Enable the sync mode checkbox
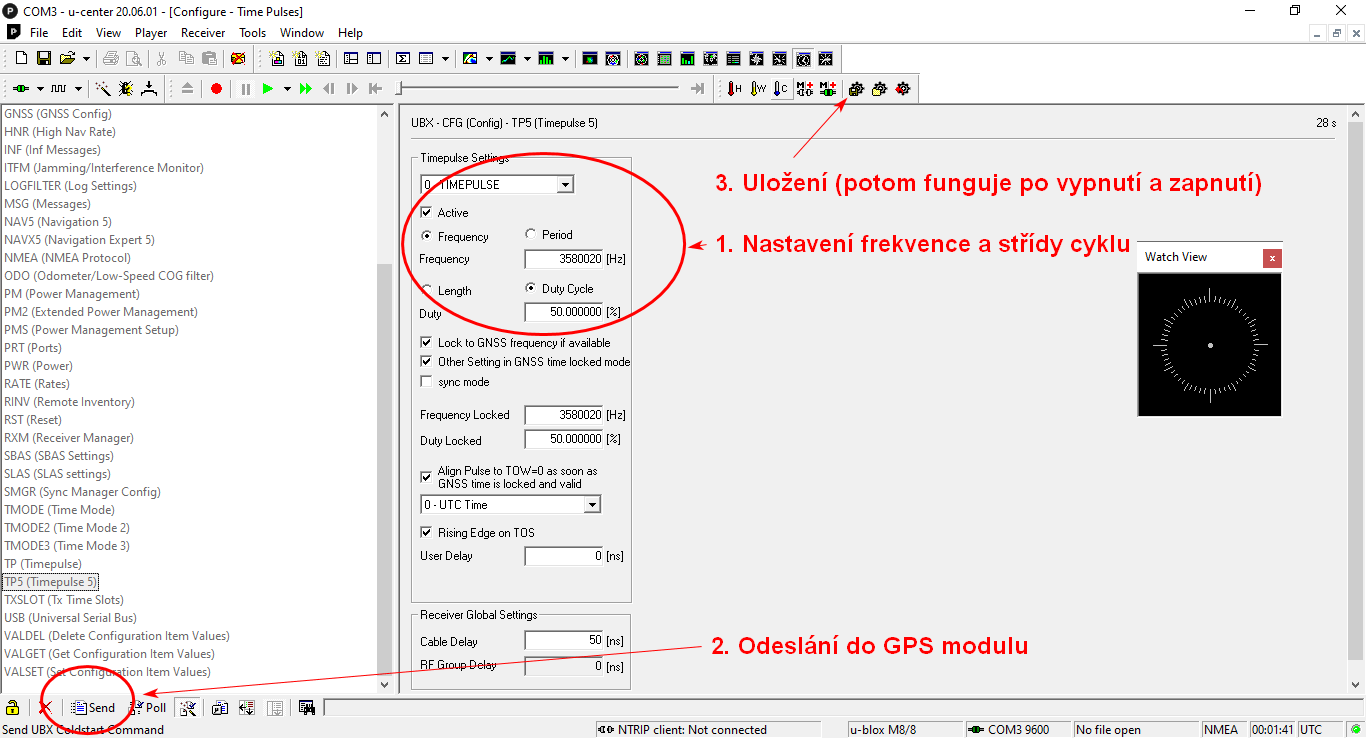 (x=427, y=382)
